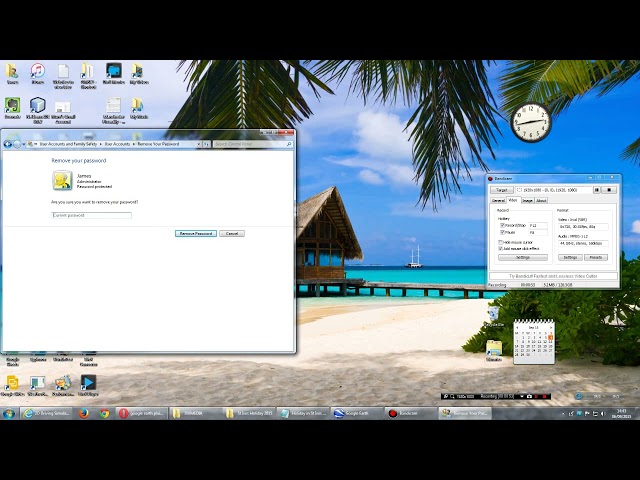Open the Format section Settings button
Image resolution: width=640 pixels, height=480 pixels.
pyautogui.click(x=570, y=258)
